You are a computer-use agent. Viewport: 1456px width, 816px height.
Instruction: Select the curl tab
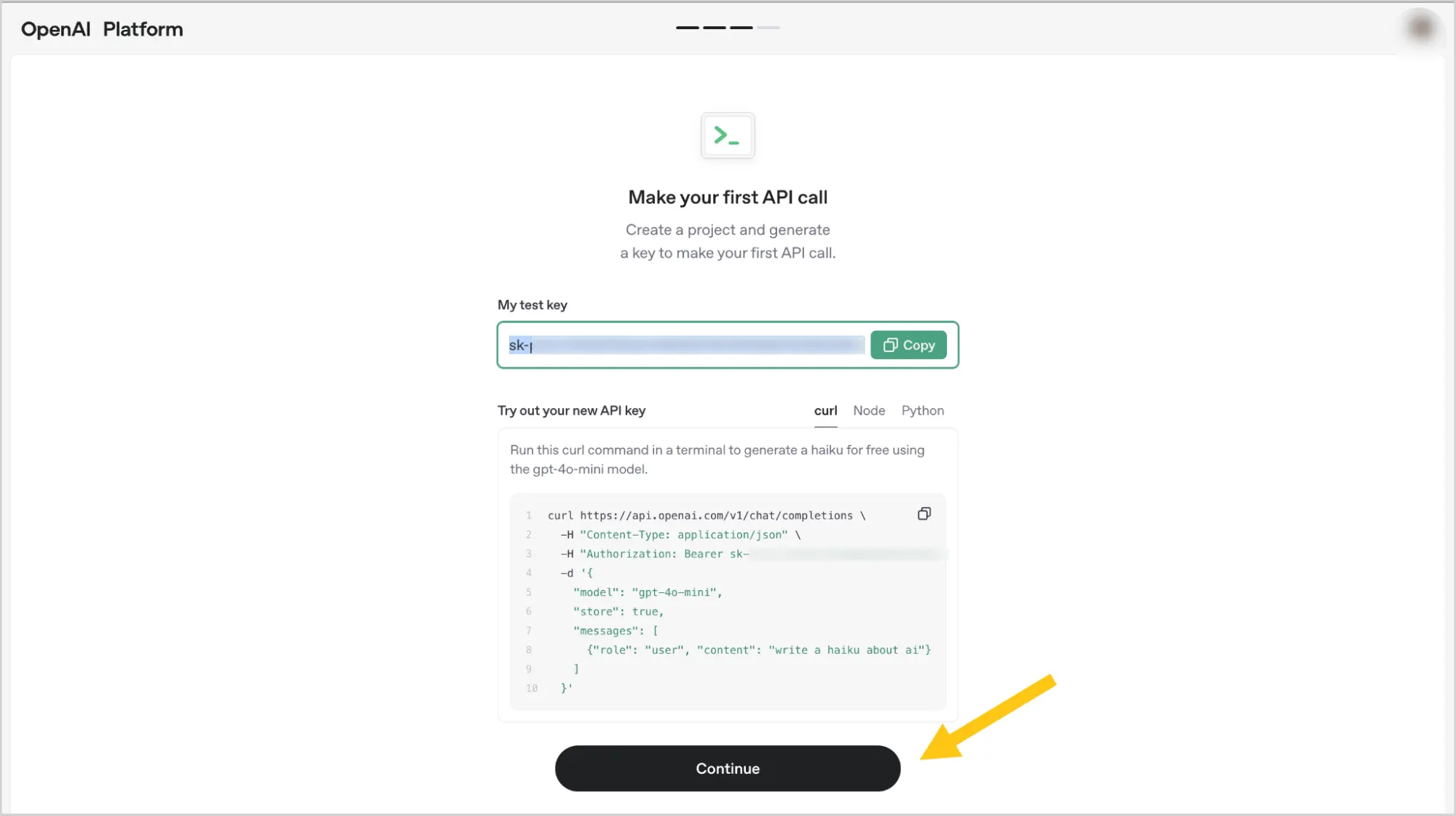point(825,410)
